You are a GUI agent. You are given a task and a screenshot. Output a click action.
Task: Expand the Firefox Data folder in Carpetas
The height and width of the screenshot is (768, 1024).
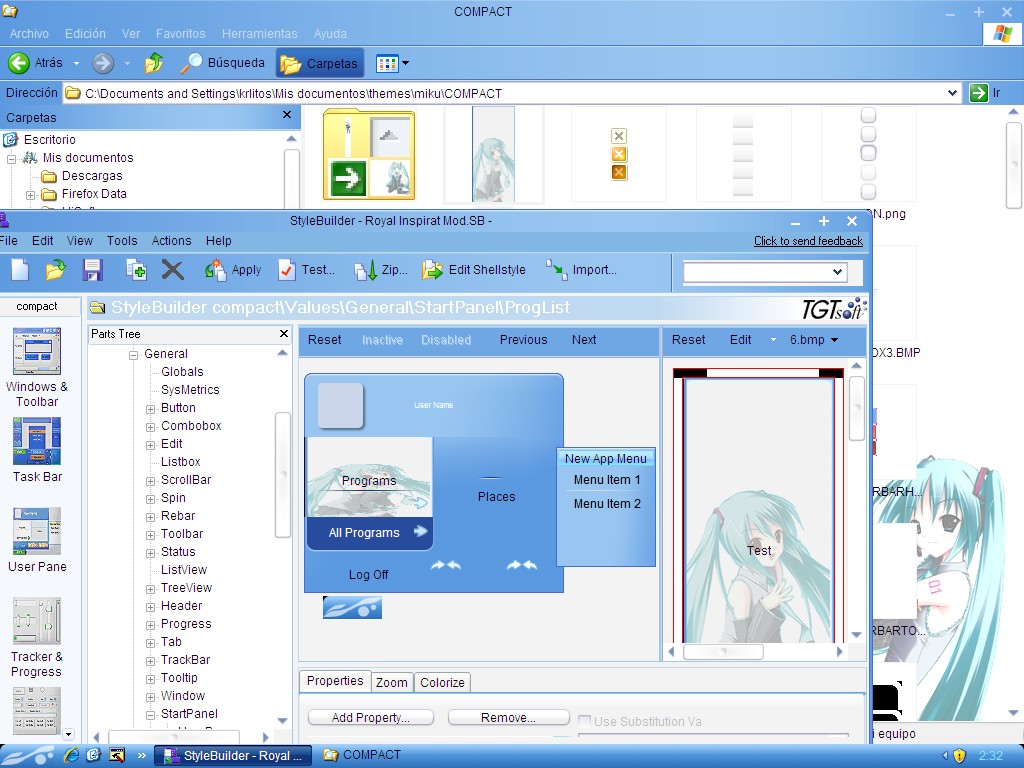(30, 195)
